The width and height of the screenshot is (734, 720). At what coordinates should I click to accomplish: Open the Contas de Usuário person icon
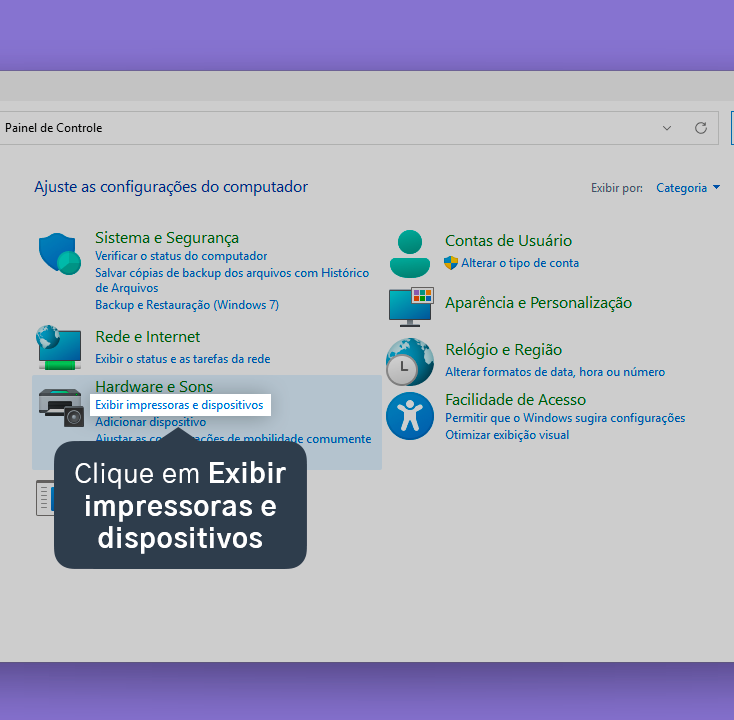pos(410,254)
